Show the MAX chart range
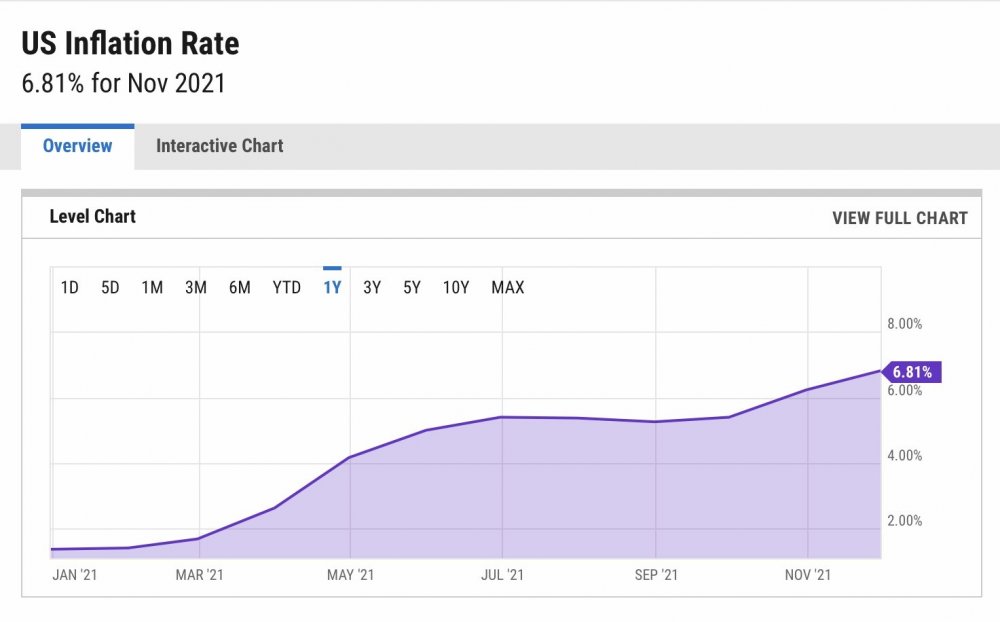The width and height of the screenshot is (1000, 622). 508,288
